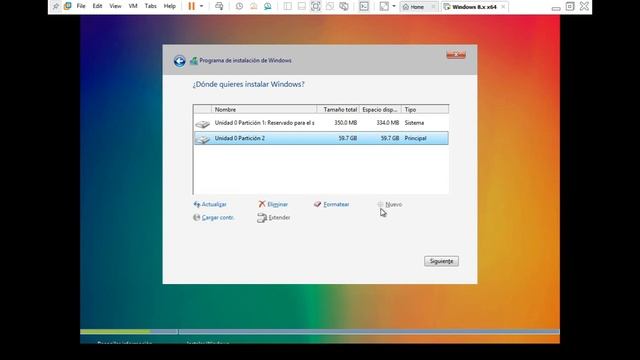Click the Principal type cell

[416, 138]
